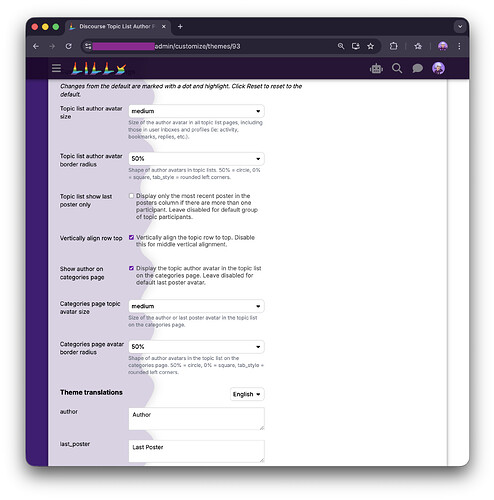Enable Topic list show last poster only
Viewport: 494px width, 500px height.
pyautogui.click(x=131, y=196)
